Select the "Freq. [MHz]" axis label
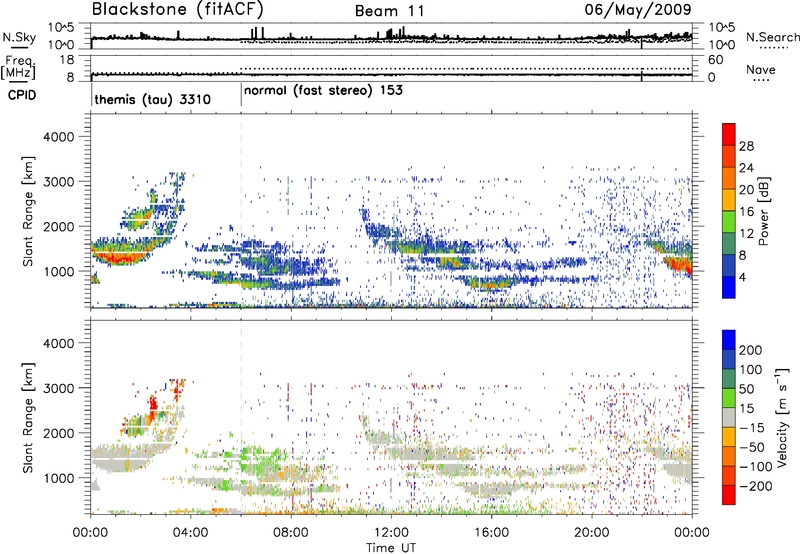 coord(18,67)
